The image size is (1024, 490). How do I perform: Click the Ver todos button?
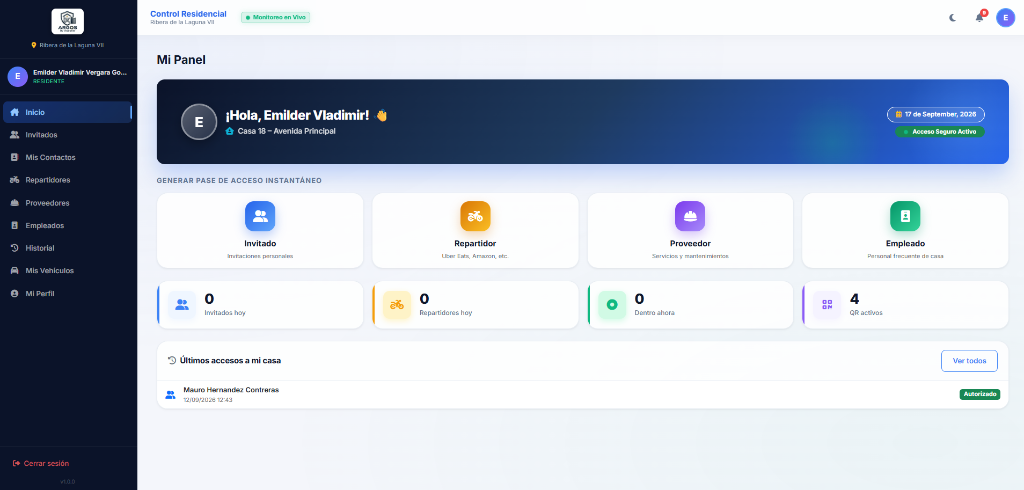coord(969,361)
